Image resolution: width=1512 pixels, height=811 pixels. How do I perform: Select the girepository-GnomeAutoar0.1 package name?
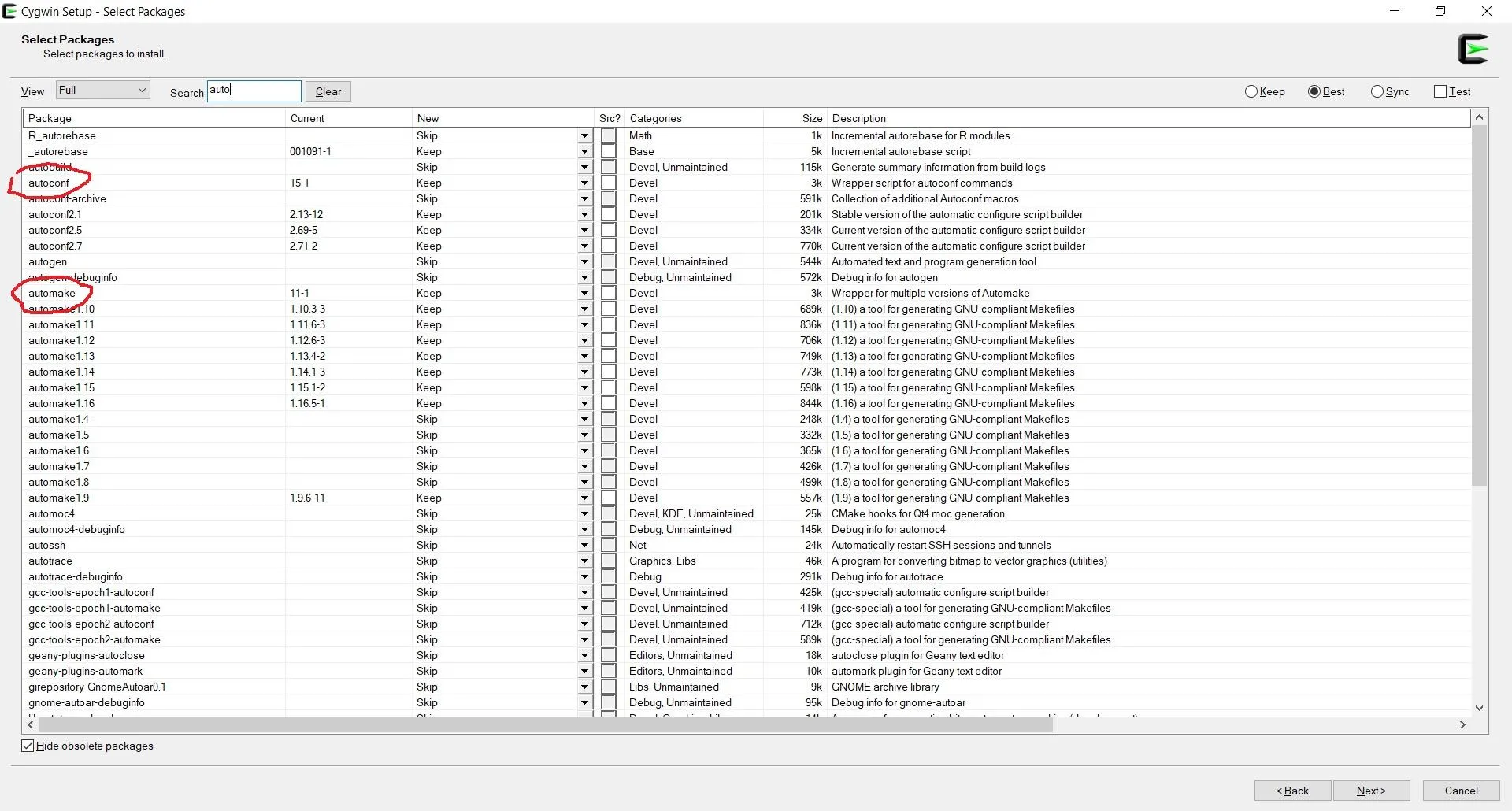pyautogui.click(x=97, y=687)
